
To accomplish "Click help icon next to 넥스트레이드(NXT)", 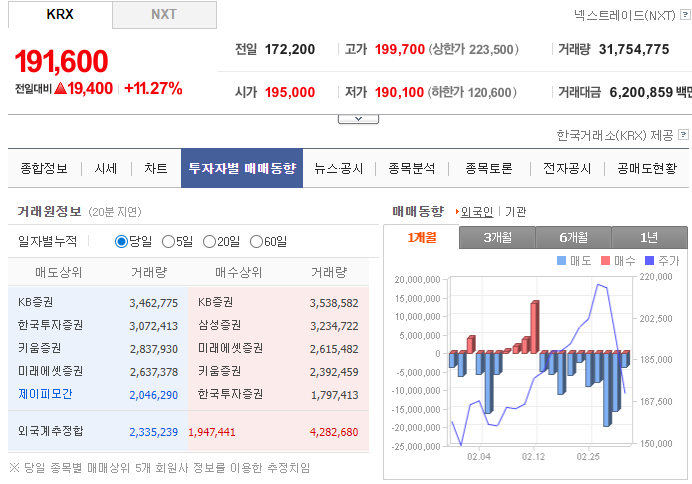I will click(x=683, y=16).
